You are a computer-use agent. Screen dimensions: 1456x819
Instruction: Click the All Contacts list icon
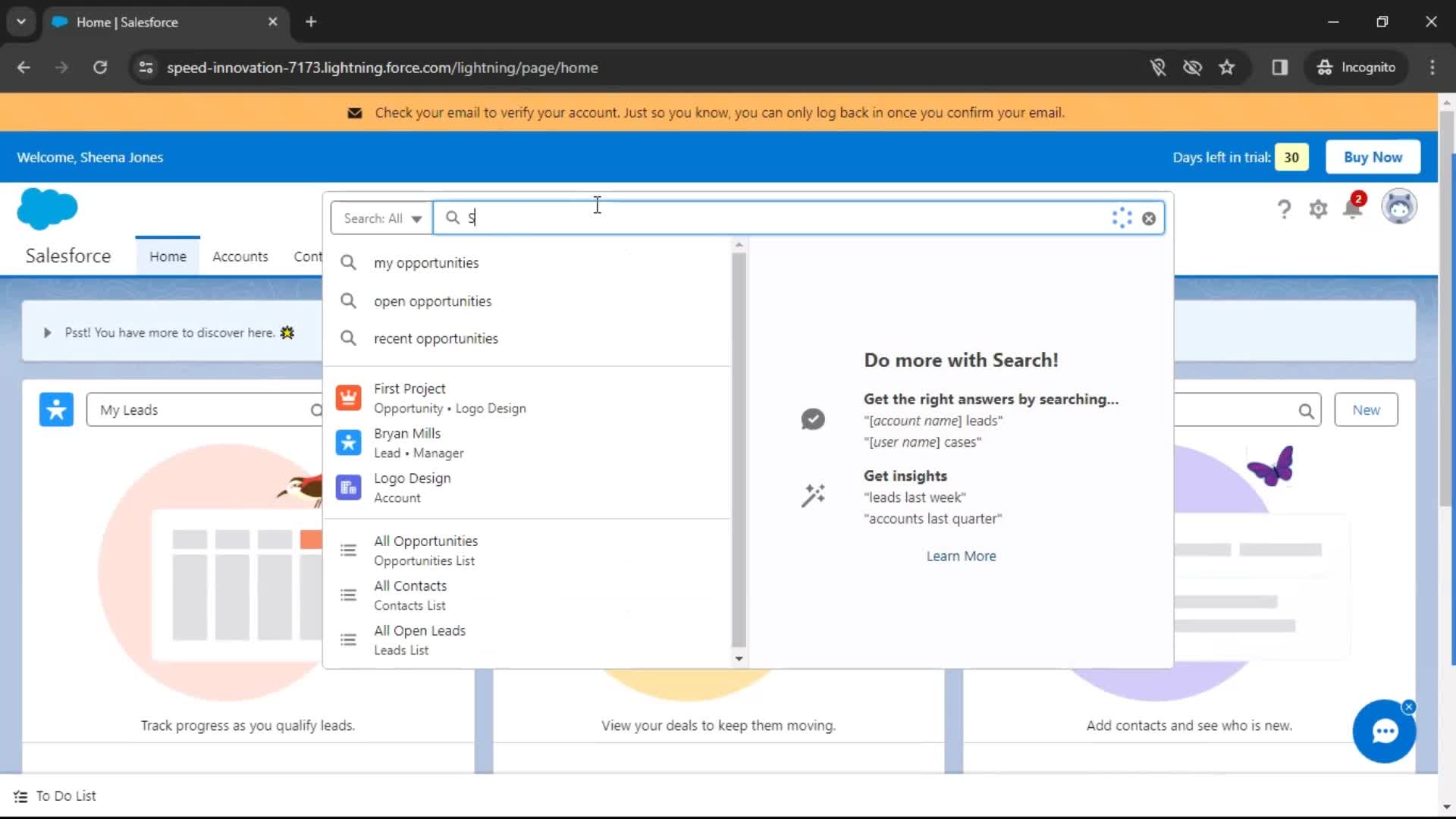(348, 595)
